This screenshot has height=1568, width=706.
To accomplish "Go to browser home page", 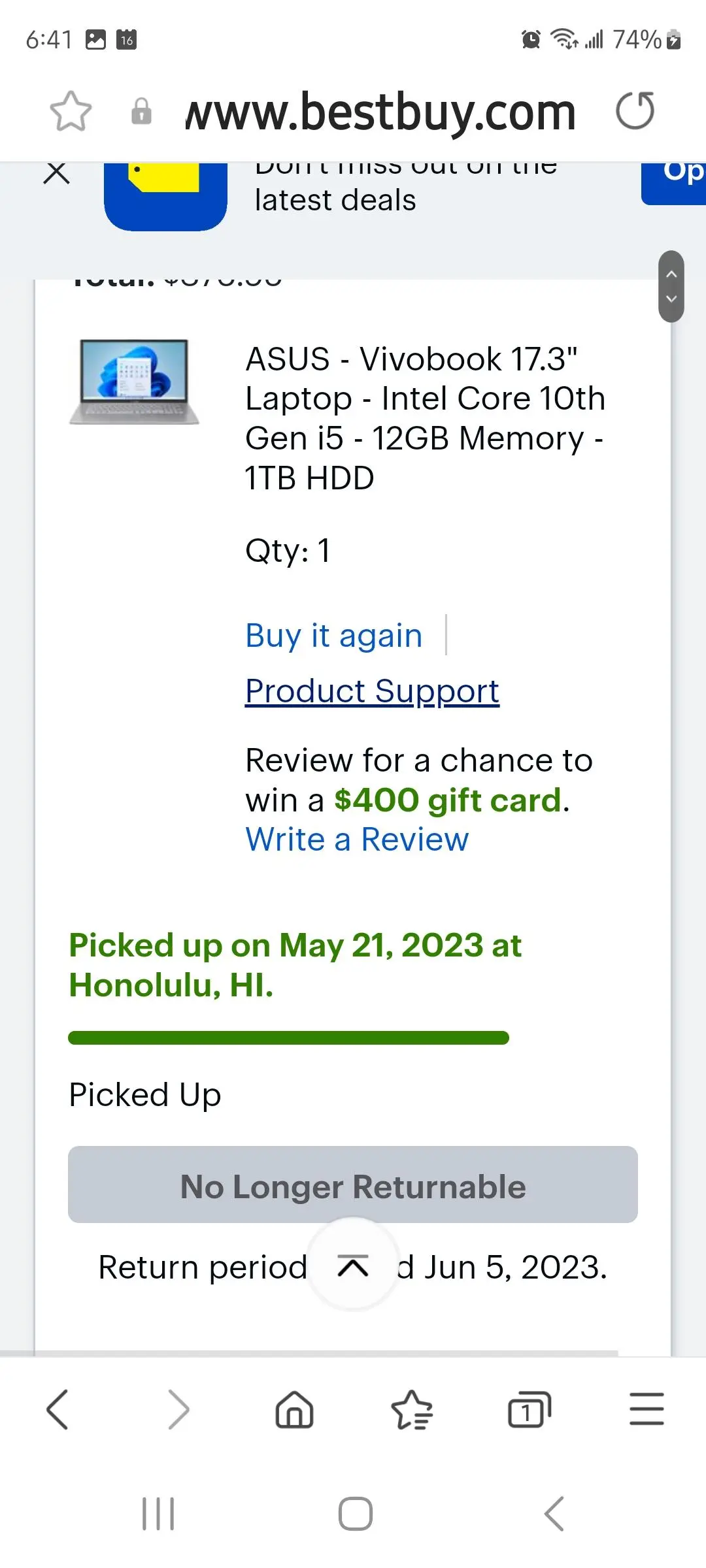I will click(x=294, y=1409).
